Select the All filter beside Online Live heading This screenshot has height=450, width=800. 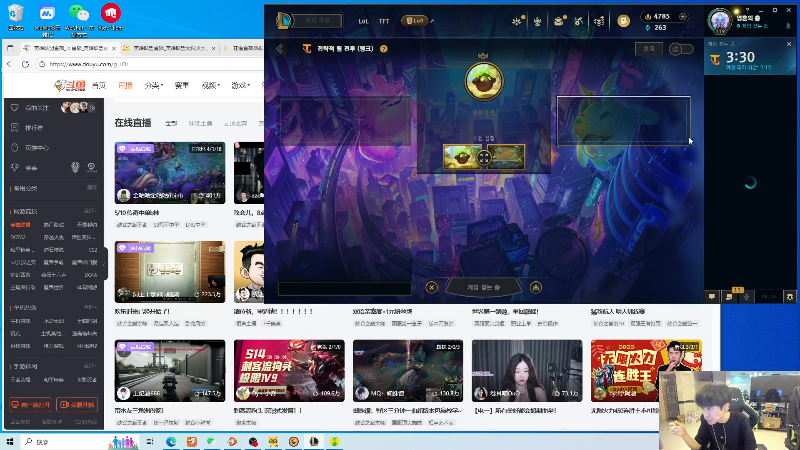171,123
